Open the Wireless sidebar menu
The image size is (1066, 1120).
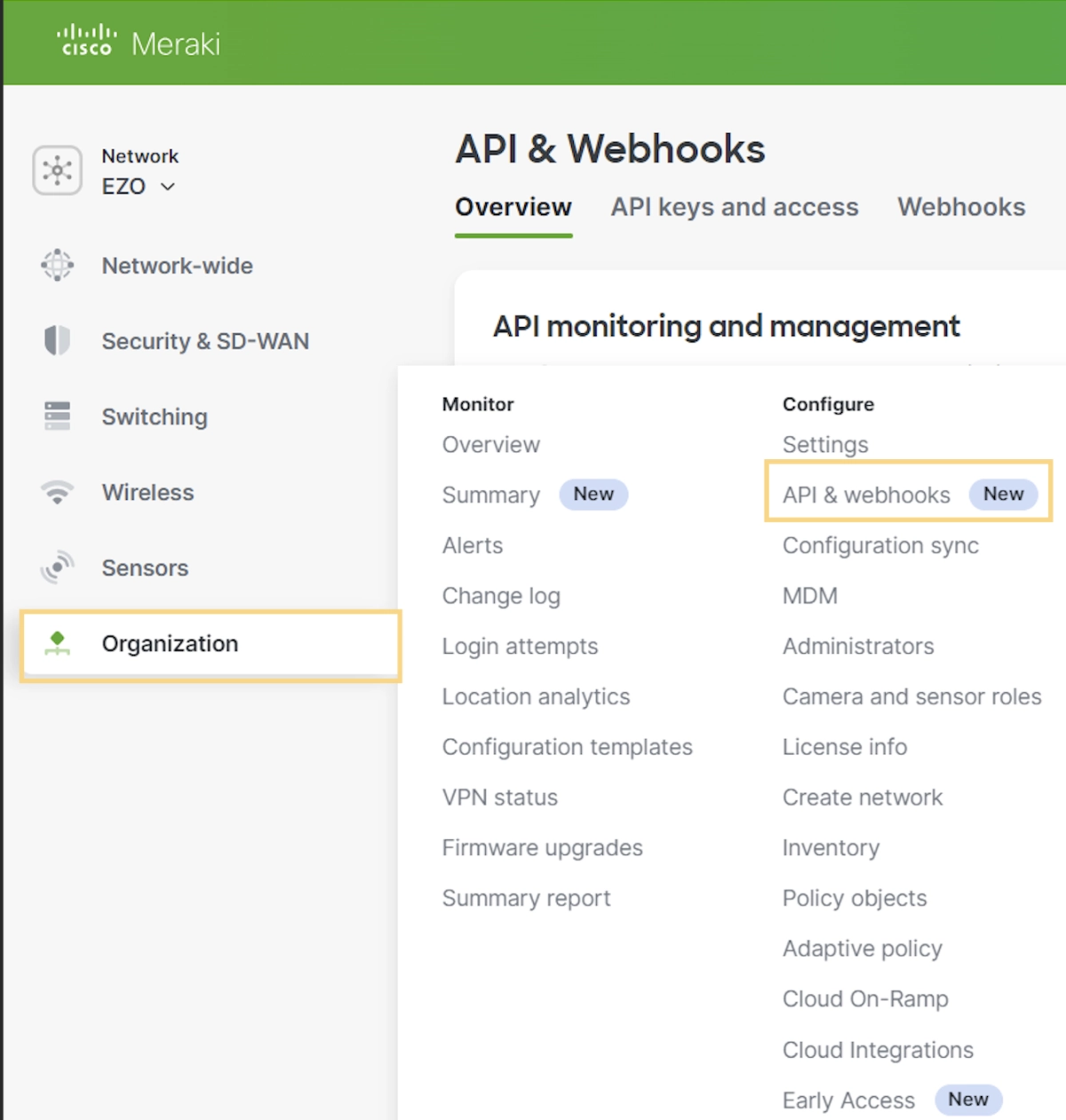pos(147,492)
